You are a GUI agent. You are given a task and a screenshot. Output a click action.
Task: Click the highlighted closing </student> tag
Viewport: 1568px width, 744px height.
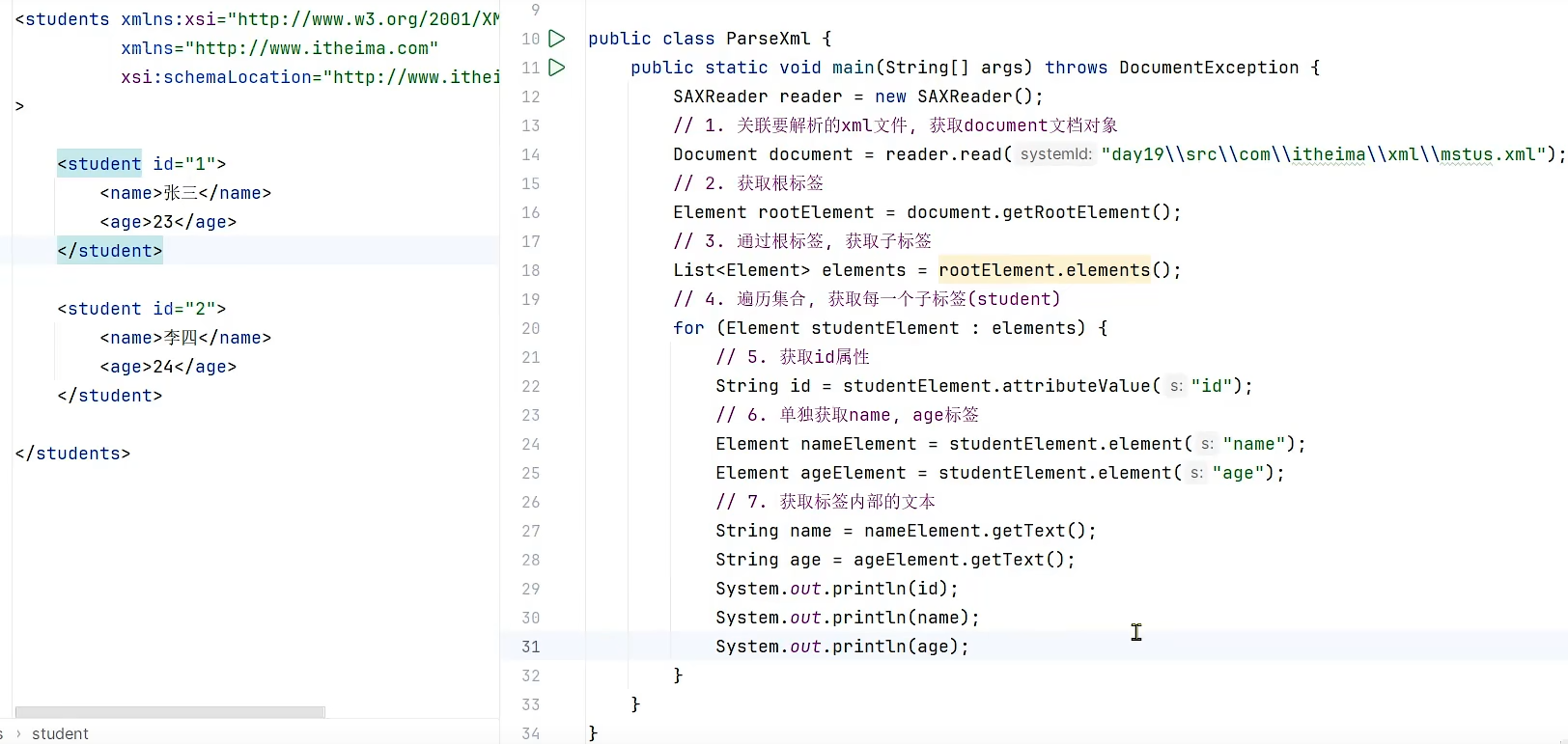(x=110, y=251)
